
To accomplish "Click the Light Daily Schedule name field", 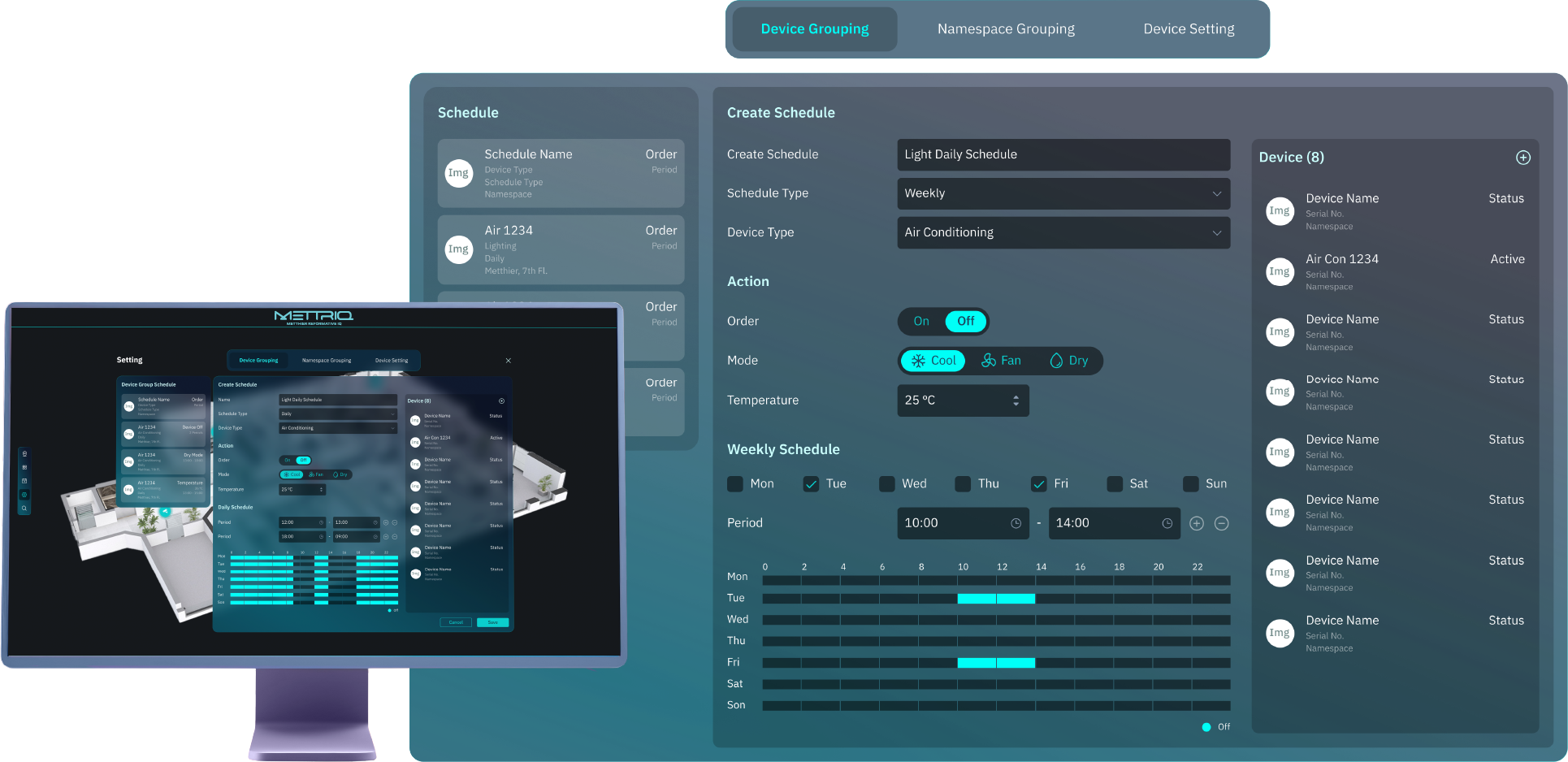I will coord(1063,154).
